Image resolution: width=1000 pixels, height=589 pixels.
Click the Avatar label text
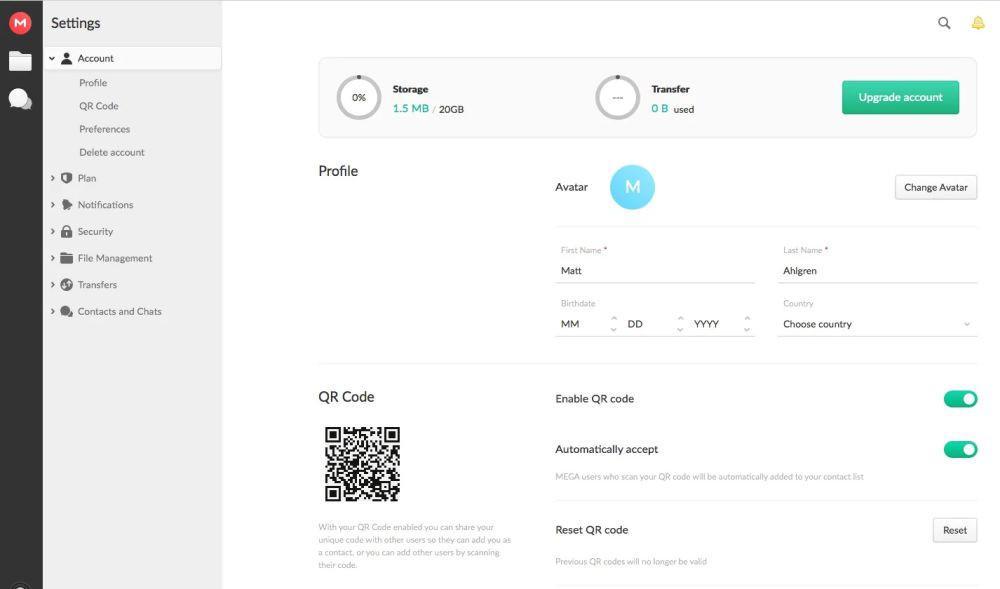pyautogui.click(x=571, y=187)
